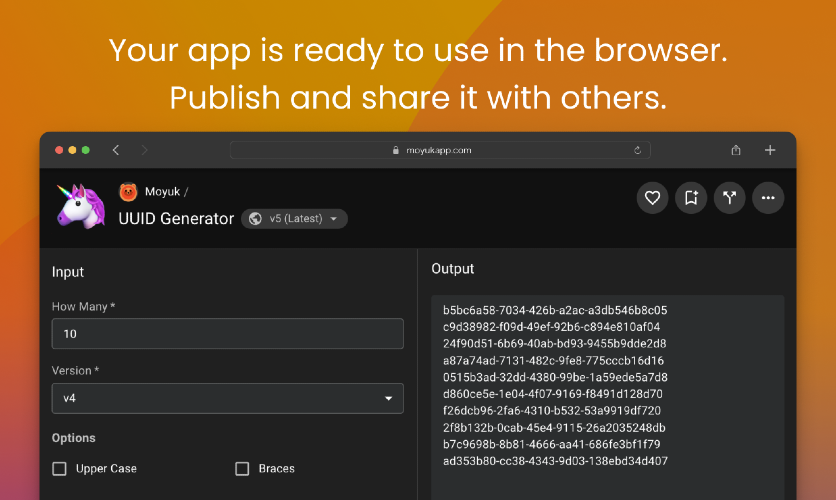
Task: Enable the Upper Case checkbox
Action: [x=59, y=469]
